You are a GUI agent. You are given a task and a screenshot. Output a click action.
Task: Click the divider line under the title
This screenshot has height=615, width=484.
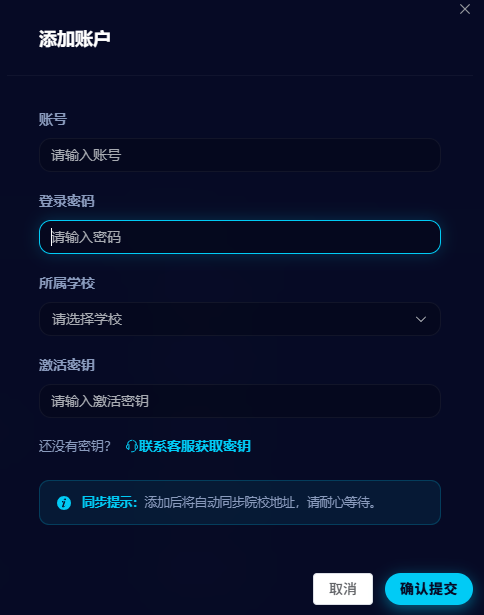click(240, 75)
